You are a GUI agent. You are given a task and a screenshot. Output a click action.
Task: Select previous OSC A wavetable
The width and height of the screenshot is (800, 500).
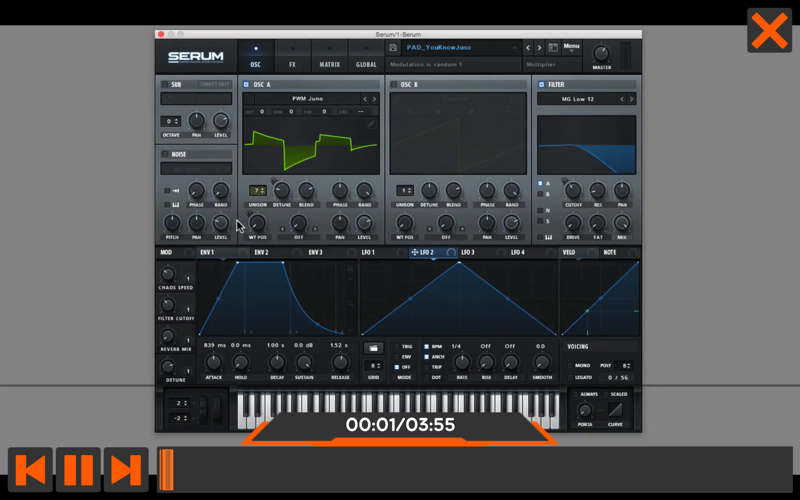365,99
